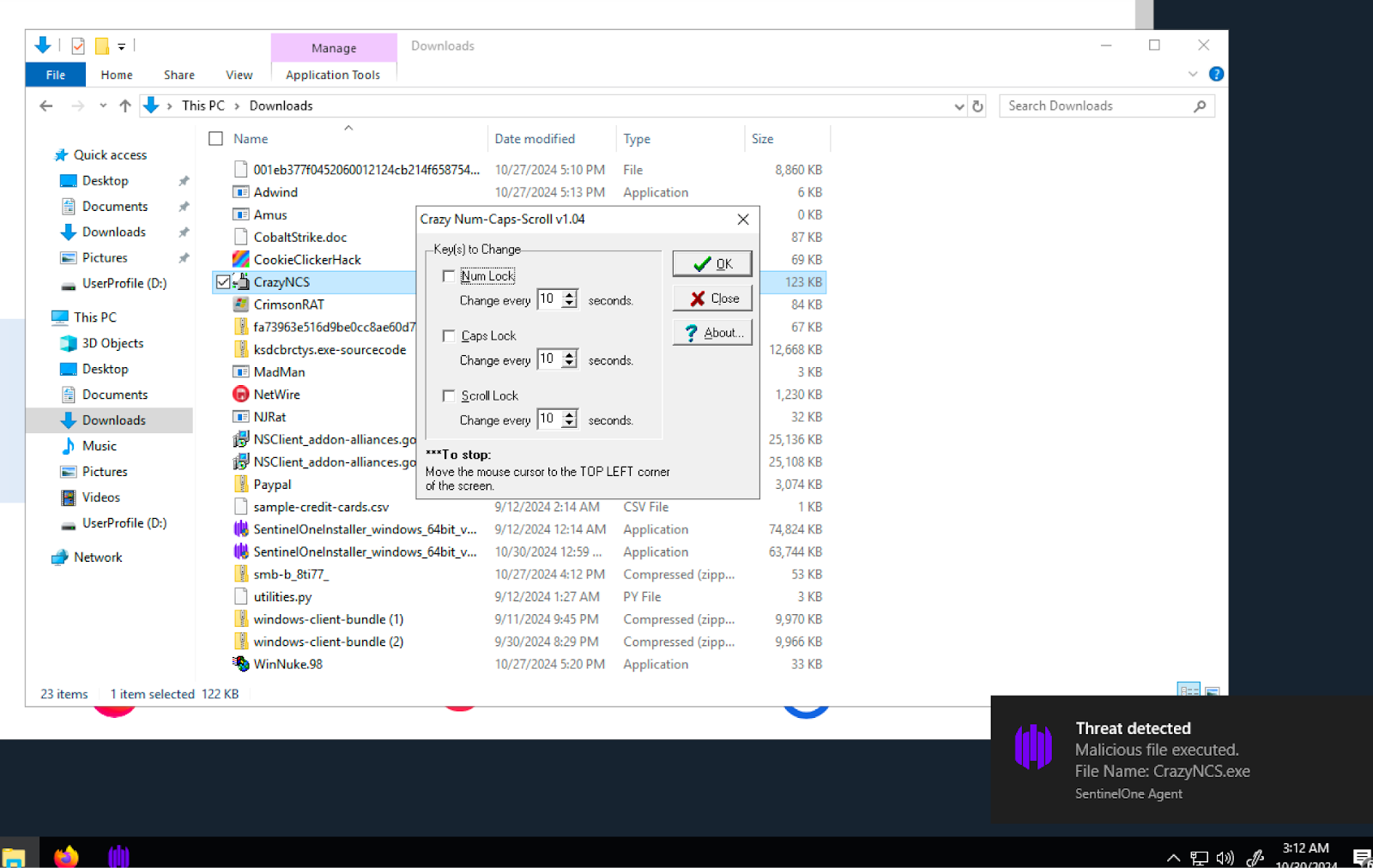Open the Application Tools tab

(333, 75)
